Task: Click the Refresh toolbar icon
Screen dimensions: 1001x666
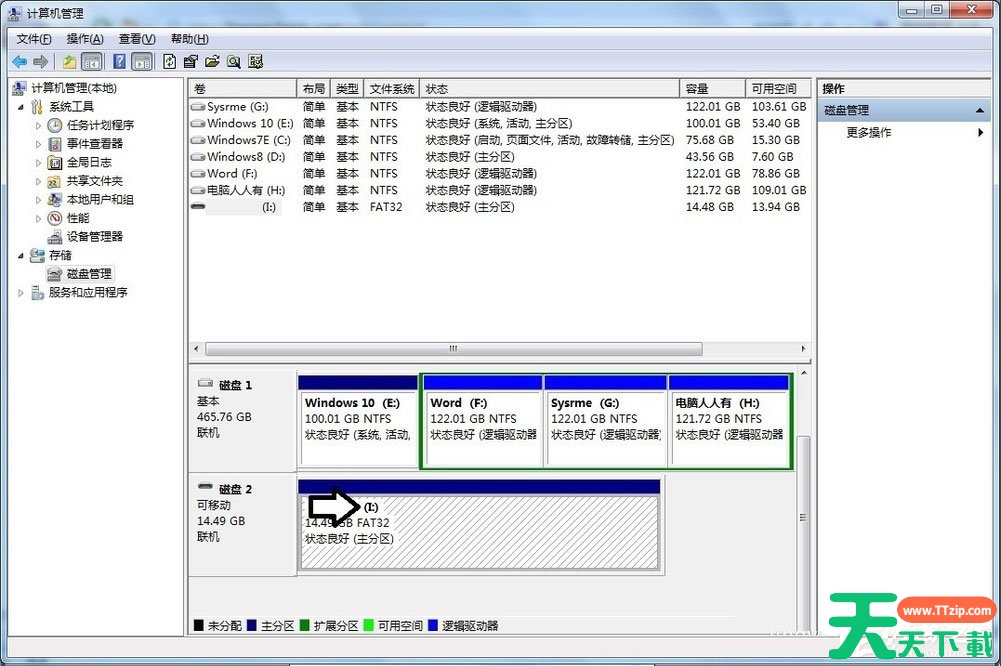Action: click(x=169, y=62)
